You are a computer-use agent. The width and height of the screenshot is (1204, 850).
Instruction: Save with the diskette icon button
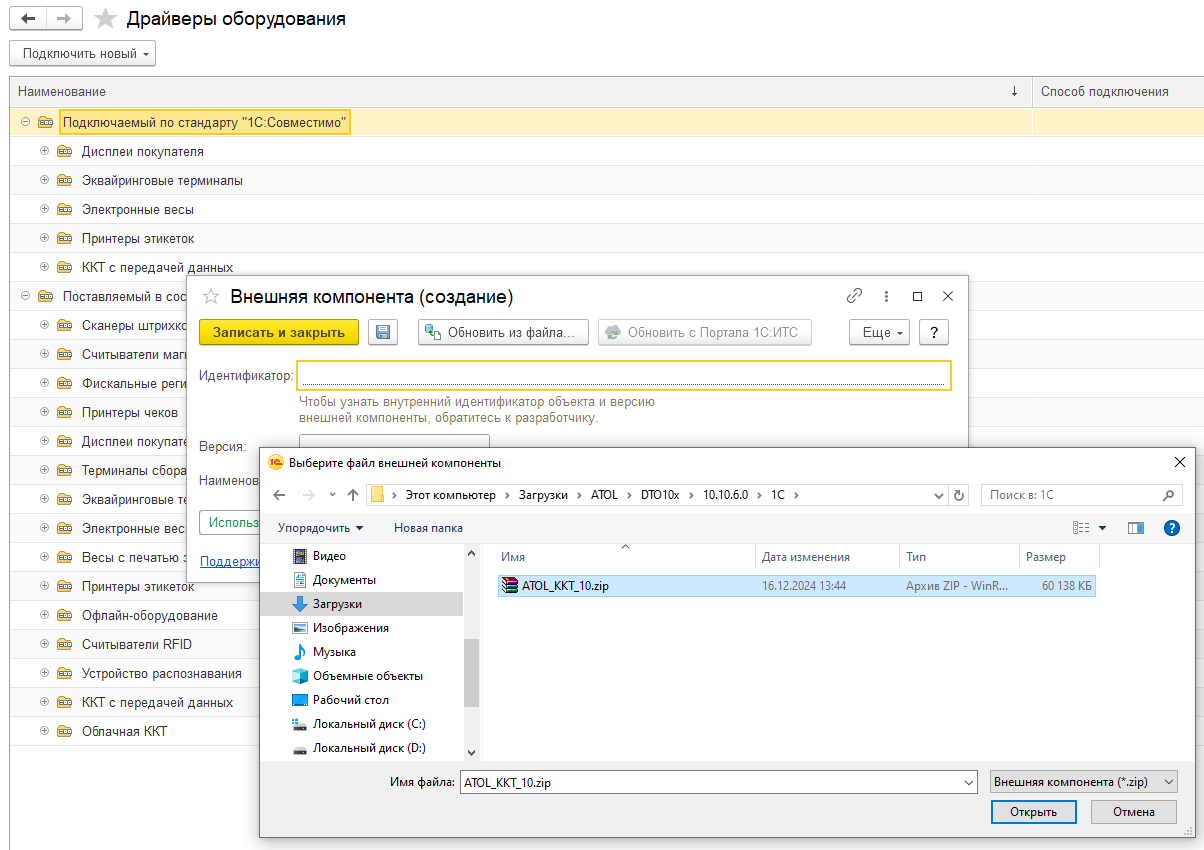click(383, 333)
